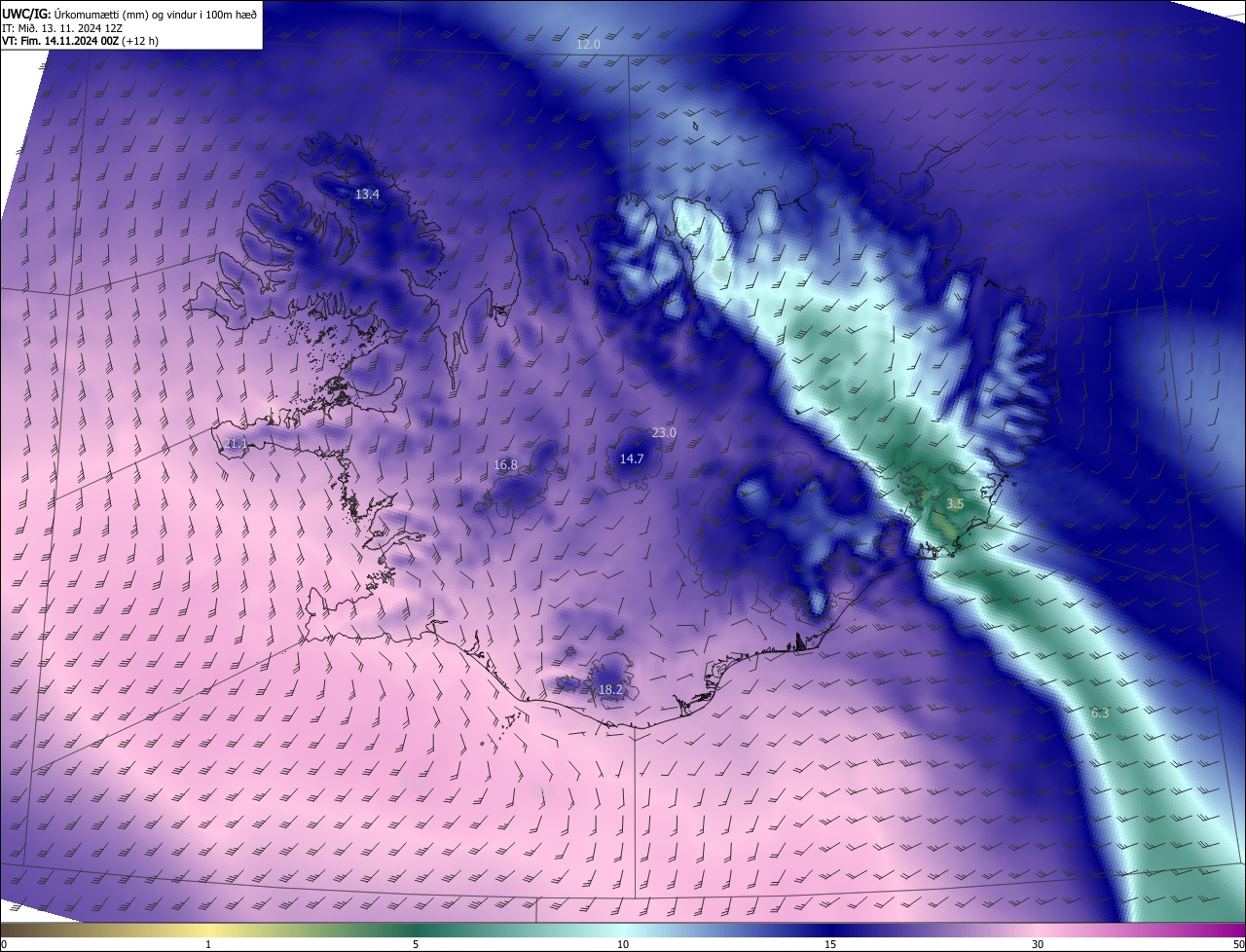Click the 13.4 value over the Westfjords
The width and height of the screenshot is (1246, 952).
point(367,195)
